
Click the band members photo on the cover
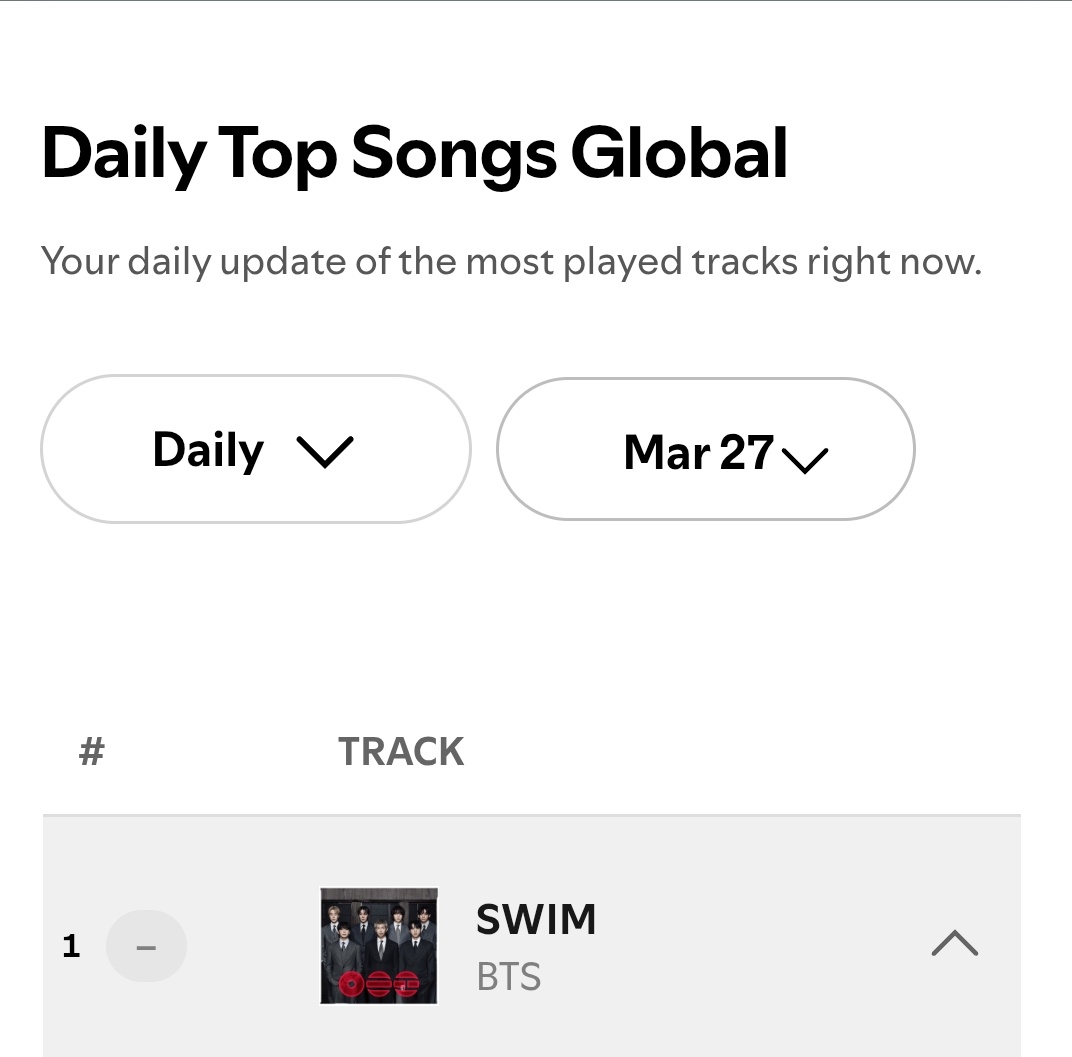378,930
